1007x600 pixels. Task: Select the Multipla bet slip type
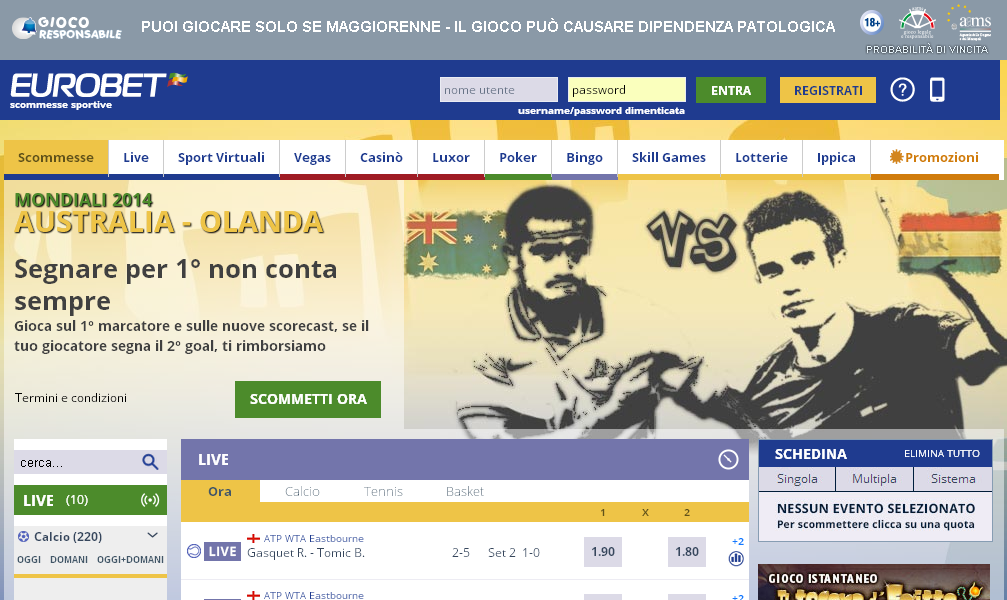click(x=874, y=479)
